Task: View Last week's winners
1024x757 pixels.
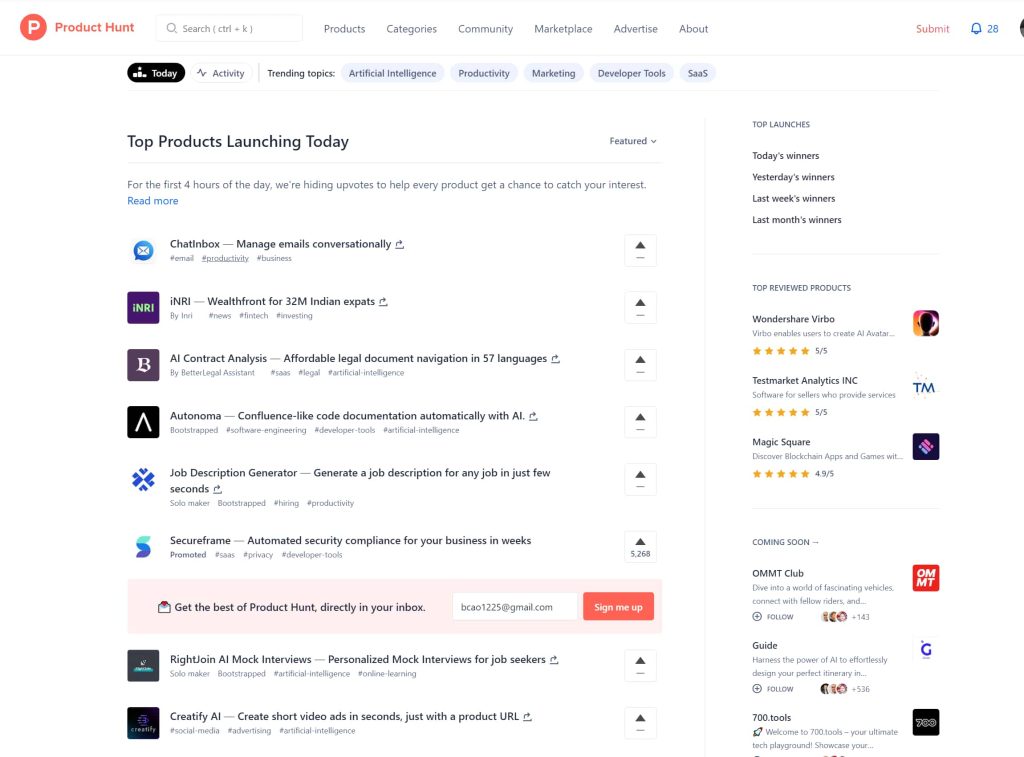Action: point(793,199)
